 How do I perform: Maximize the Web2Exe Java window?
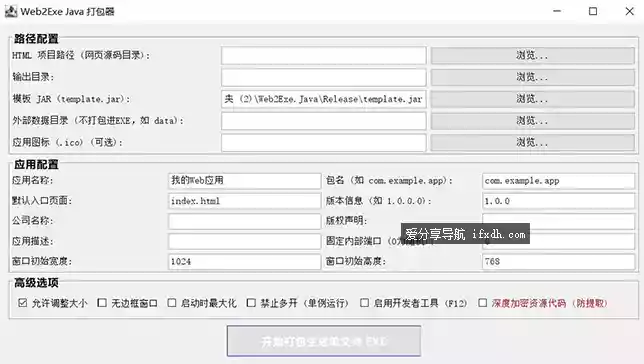click(x=593, y=12)
